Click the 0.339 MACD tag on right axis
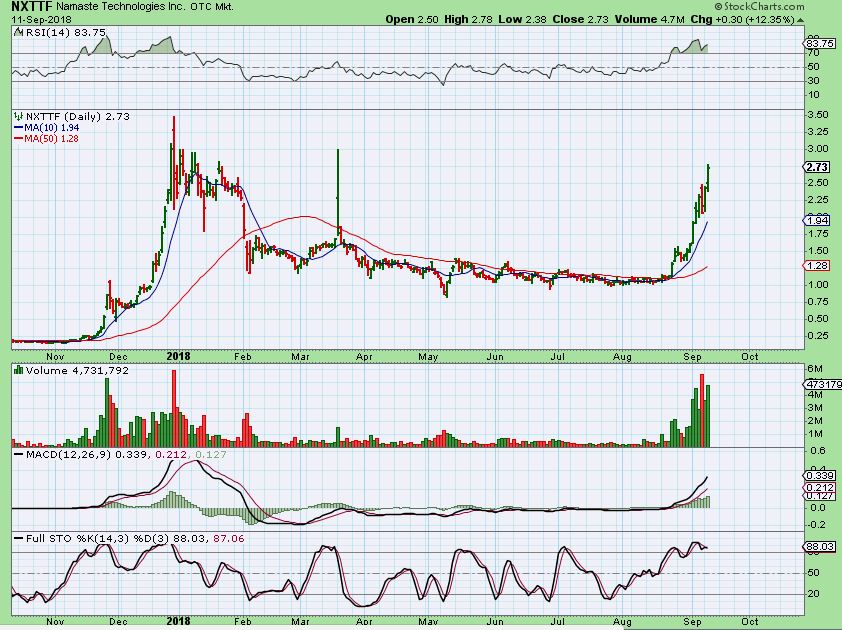Screen dimensions: 842x630 coord(819,475)
